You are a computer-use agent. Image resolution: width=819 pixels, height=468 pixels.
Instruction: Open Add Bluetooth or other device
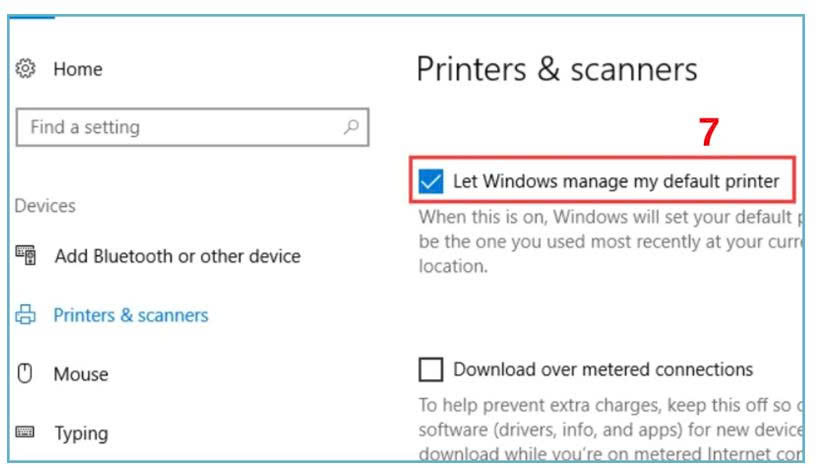coord(177,256)
